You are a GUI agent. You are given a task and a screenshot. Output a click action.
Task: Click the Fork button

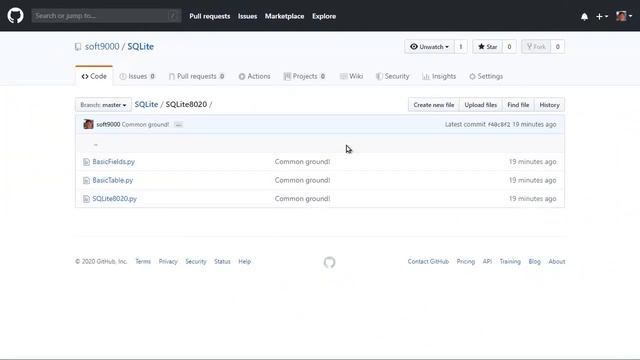click(x=536, y=47)
